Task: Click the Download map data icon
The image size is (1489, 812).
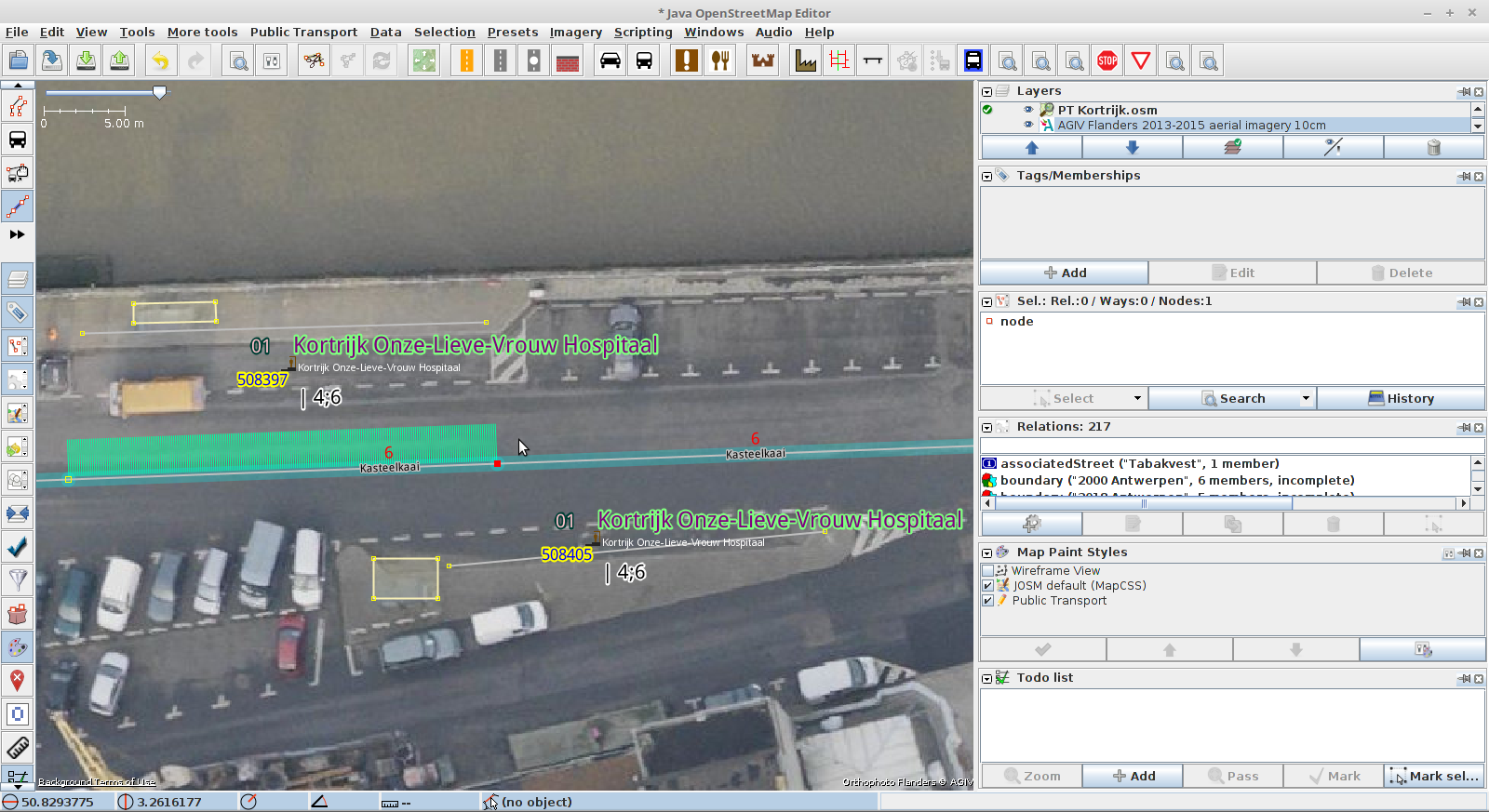Action: tap(86, 61)
